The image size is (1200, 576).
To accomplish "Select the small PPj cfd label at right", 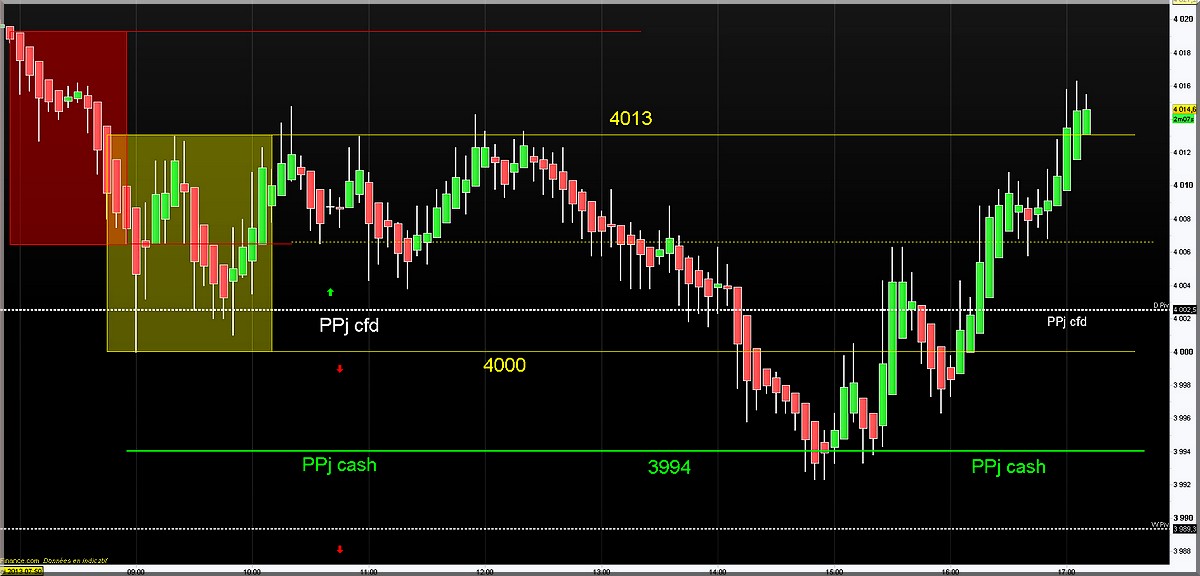I will [x=1066, y=322].
